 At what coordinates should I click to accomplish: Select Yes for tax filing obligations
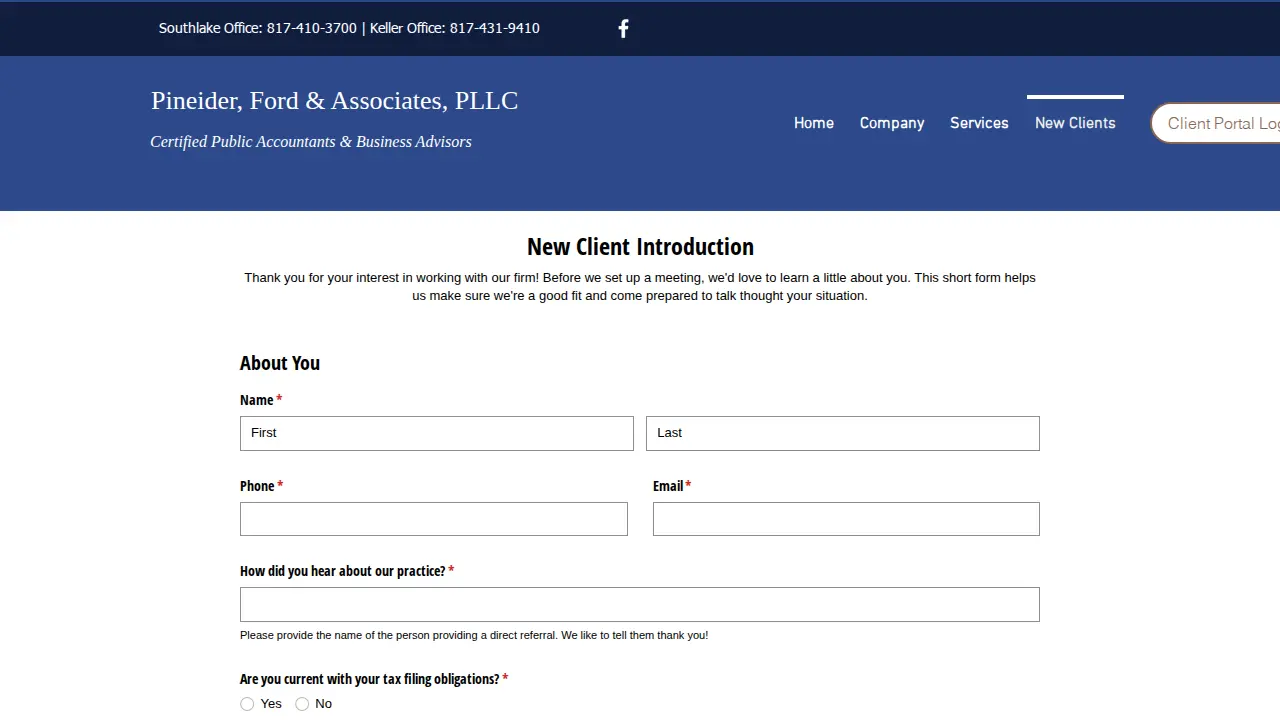click(247, 704)
